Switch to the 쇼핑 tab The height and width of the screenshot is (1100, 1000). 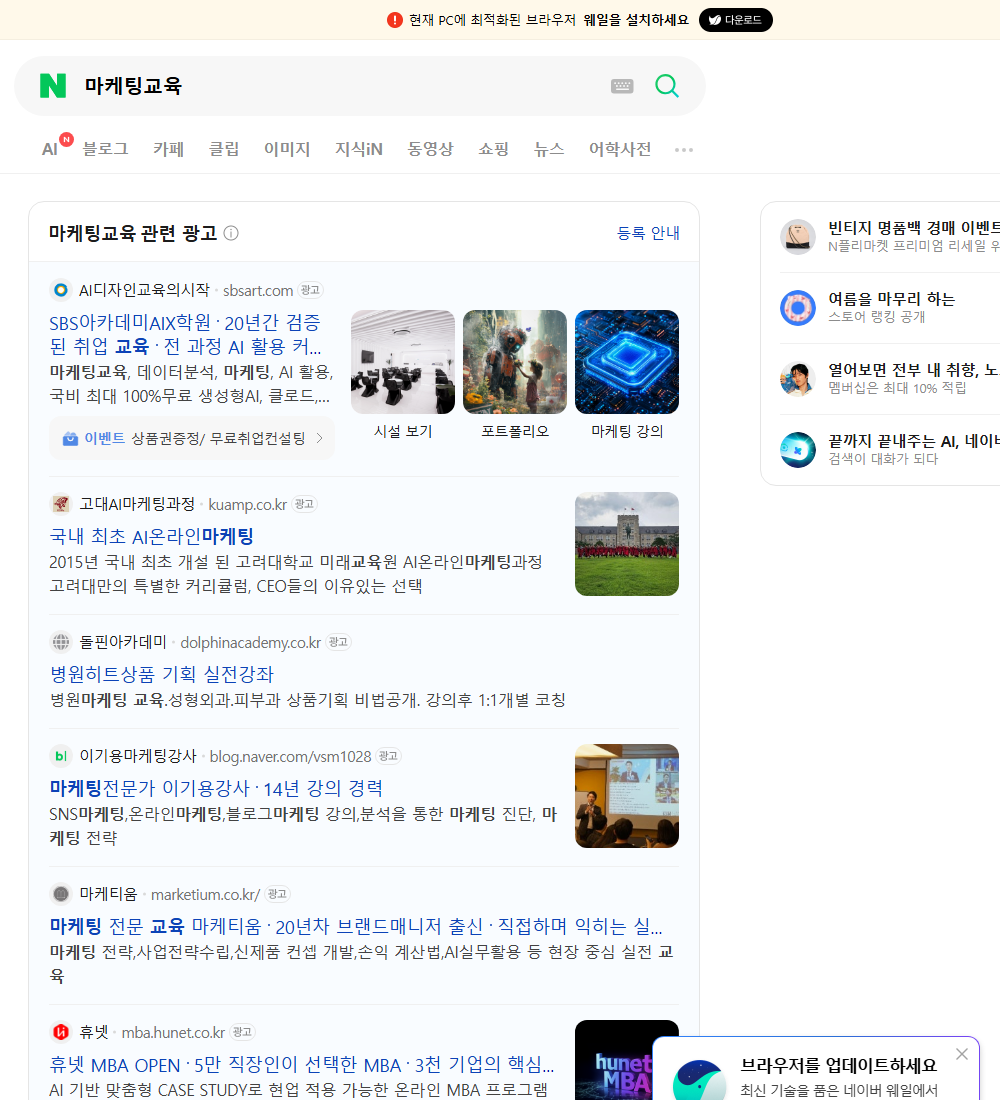pyautogui.click(x=493, y=149)
